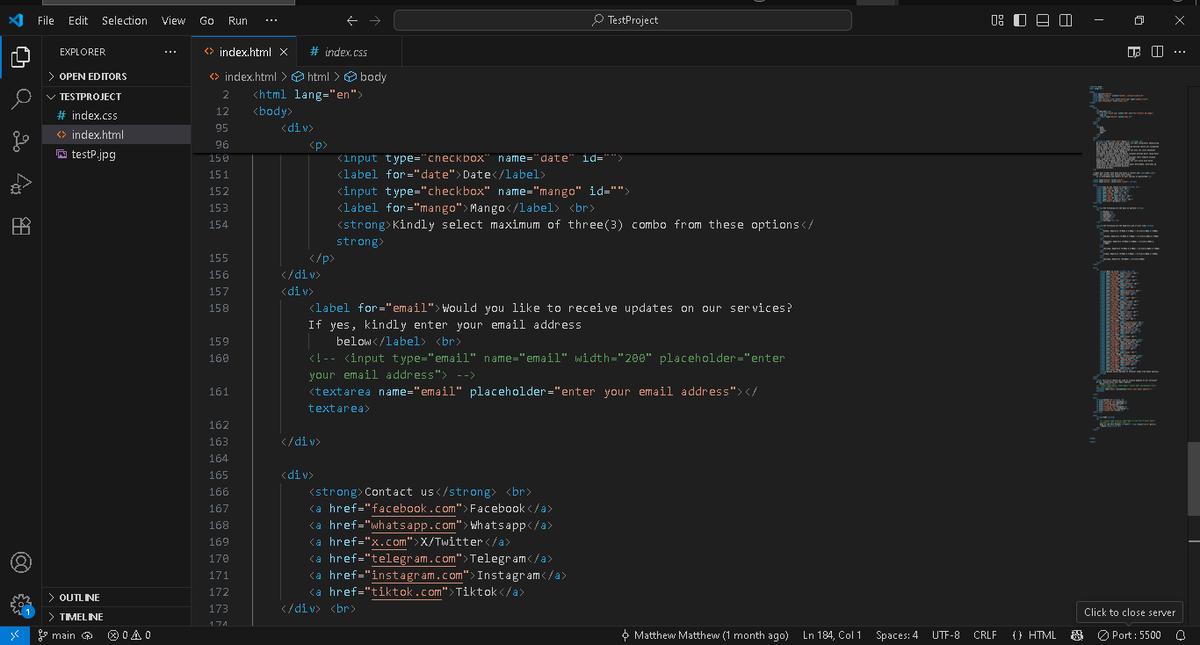Click the Port : 5500 live server button
Viewport: 1200px width, 645px height.
coord(1129,635)
